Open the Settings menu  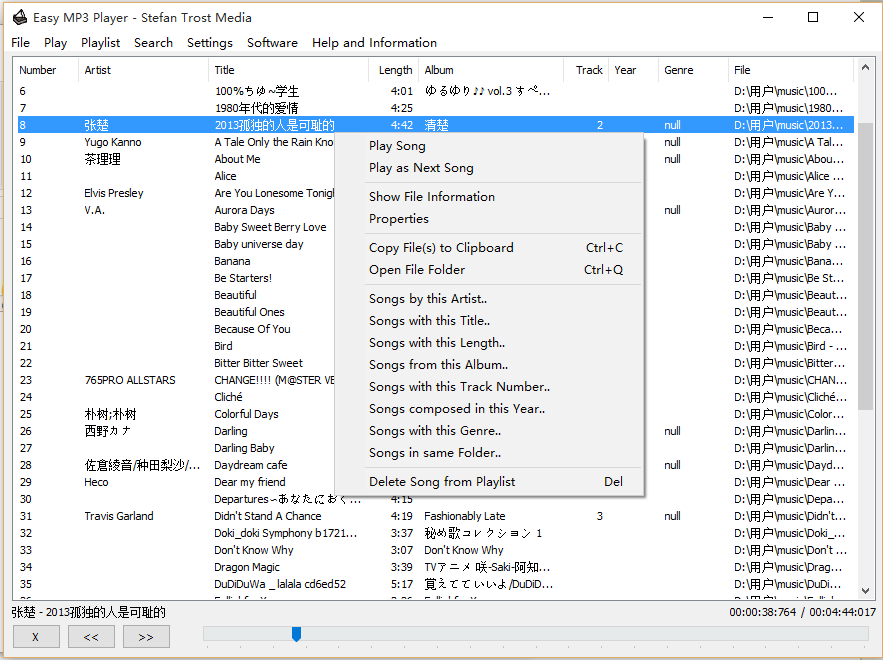[209, 43]
